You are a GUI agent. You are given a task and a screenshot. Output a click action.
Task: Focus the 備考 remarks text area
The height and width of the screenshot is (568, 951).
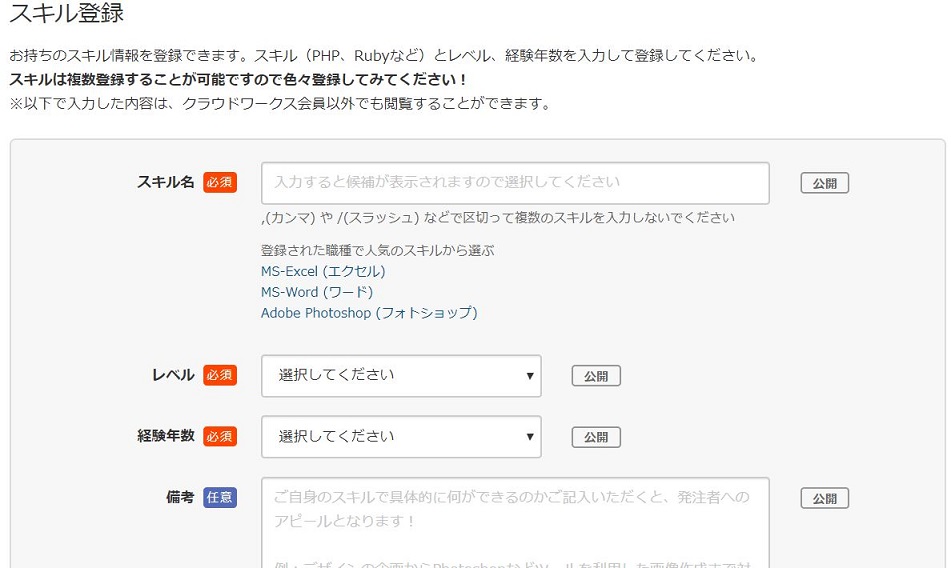515,523
